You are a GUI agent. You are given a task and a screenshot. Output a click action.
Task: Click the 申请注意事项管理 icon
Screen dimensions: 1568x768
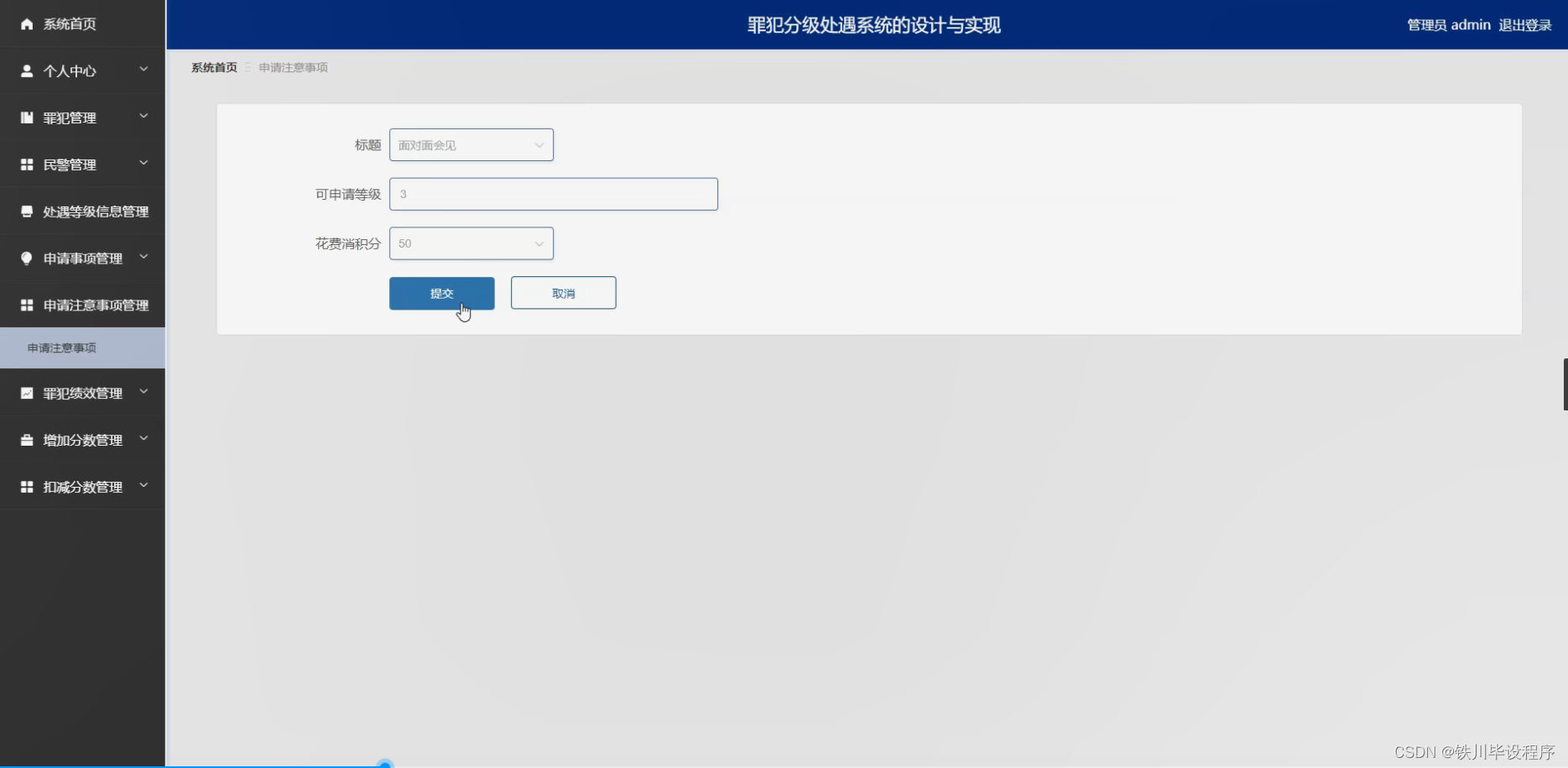point(25,305)
